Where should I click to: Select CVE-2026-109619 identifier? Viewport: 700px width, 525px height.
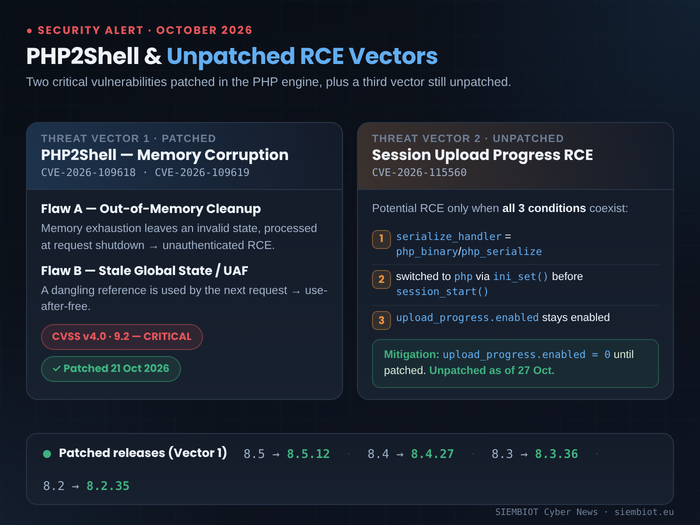pyautogui.click(x=202, y=173)
